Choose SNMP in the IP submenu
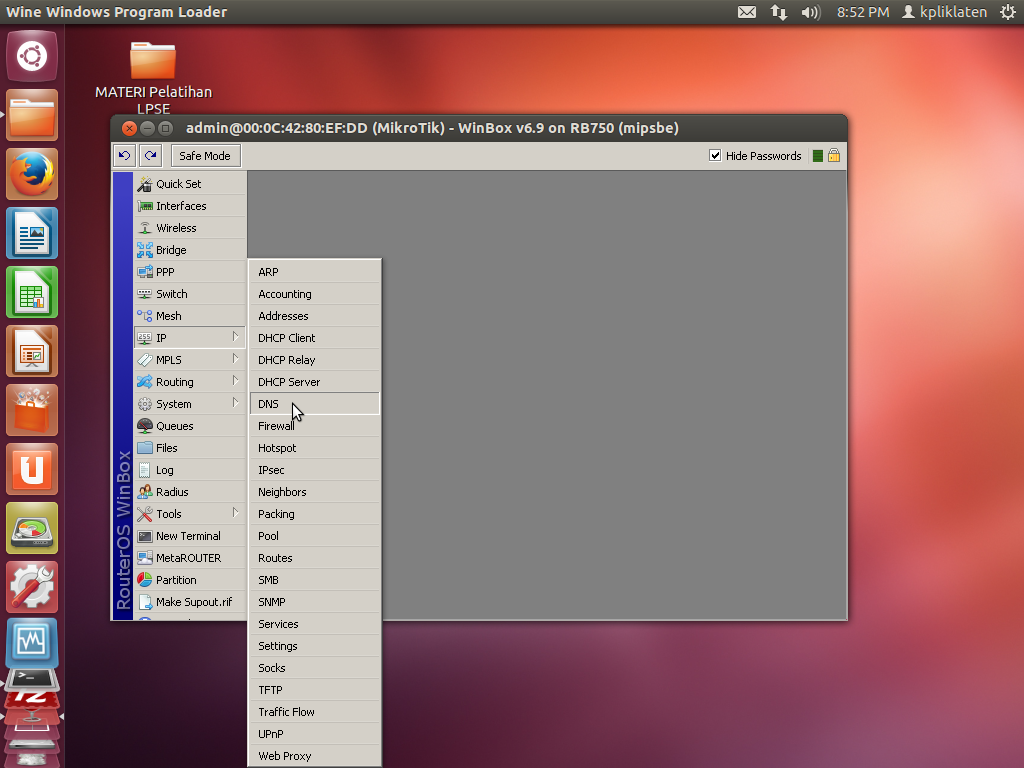 point(314,602)
